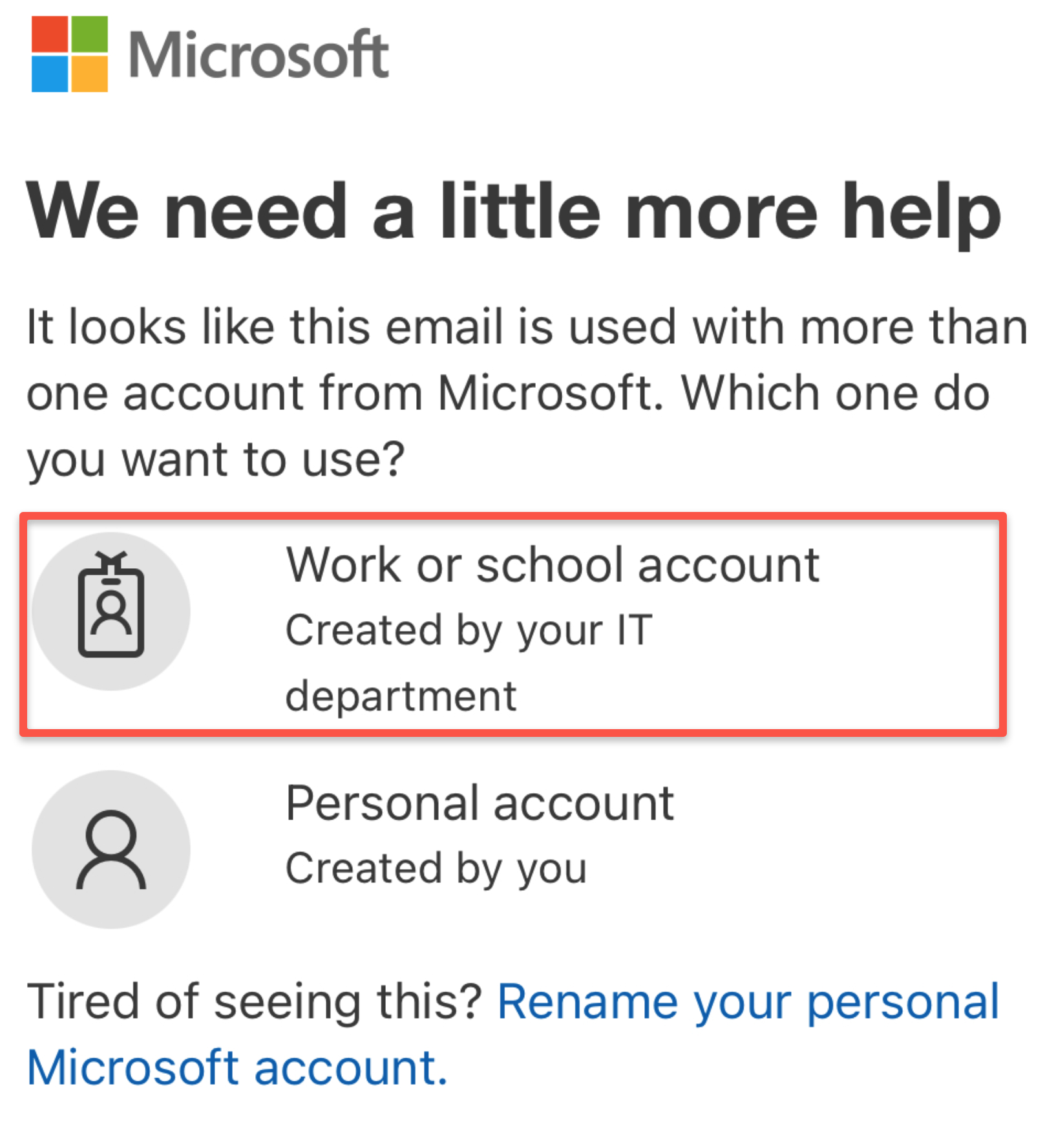Click the personal account person icon
1056x1148 pixels.
pyautogui.click(x=111, y=849)
